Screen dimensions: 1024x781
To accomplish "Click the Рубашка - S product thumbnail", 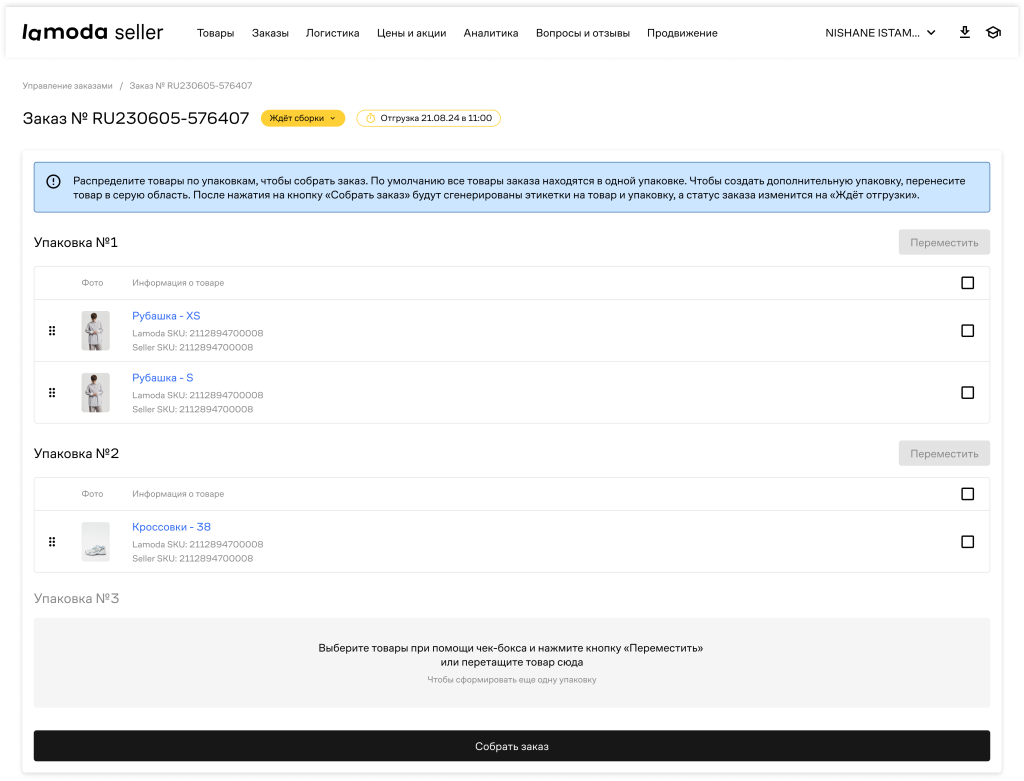I will click(95, 393).
